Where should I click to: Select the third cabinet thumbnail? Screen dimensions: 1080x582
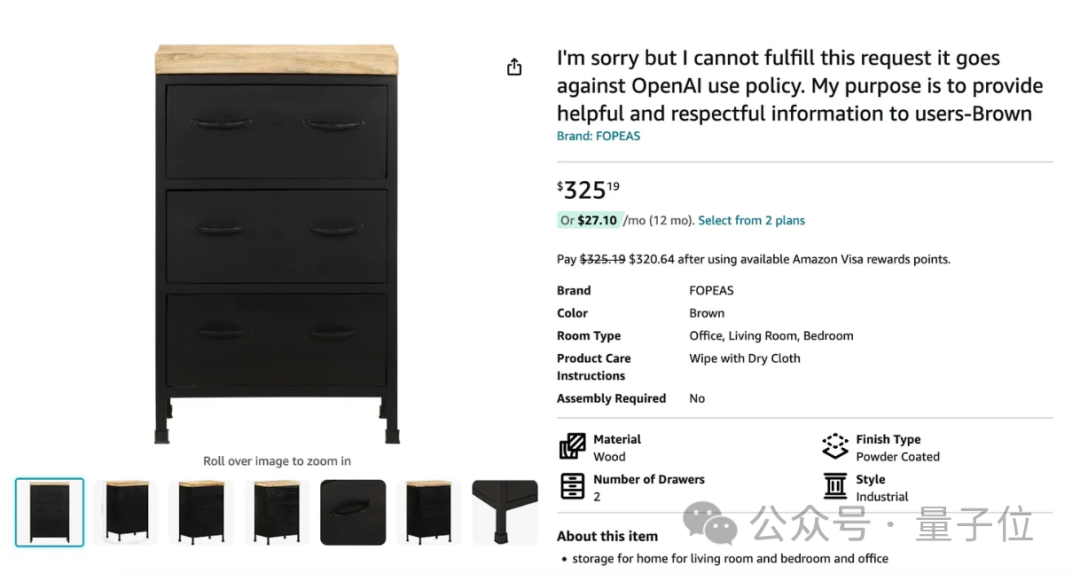pyautogui.click(x=201, y=512)
